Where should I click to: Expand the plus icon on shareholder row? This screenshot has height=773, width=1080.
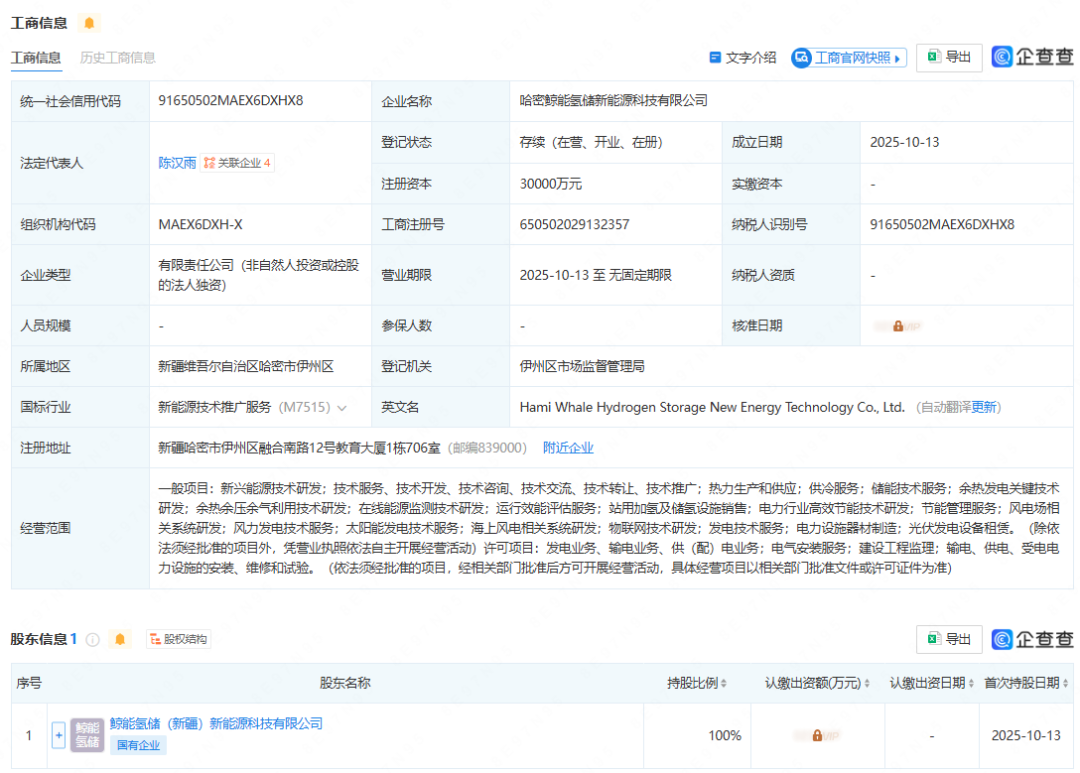(58, 734)
